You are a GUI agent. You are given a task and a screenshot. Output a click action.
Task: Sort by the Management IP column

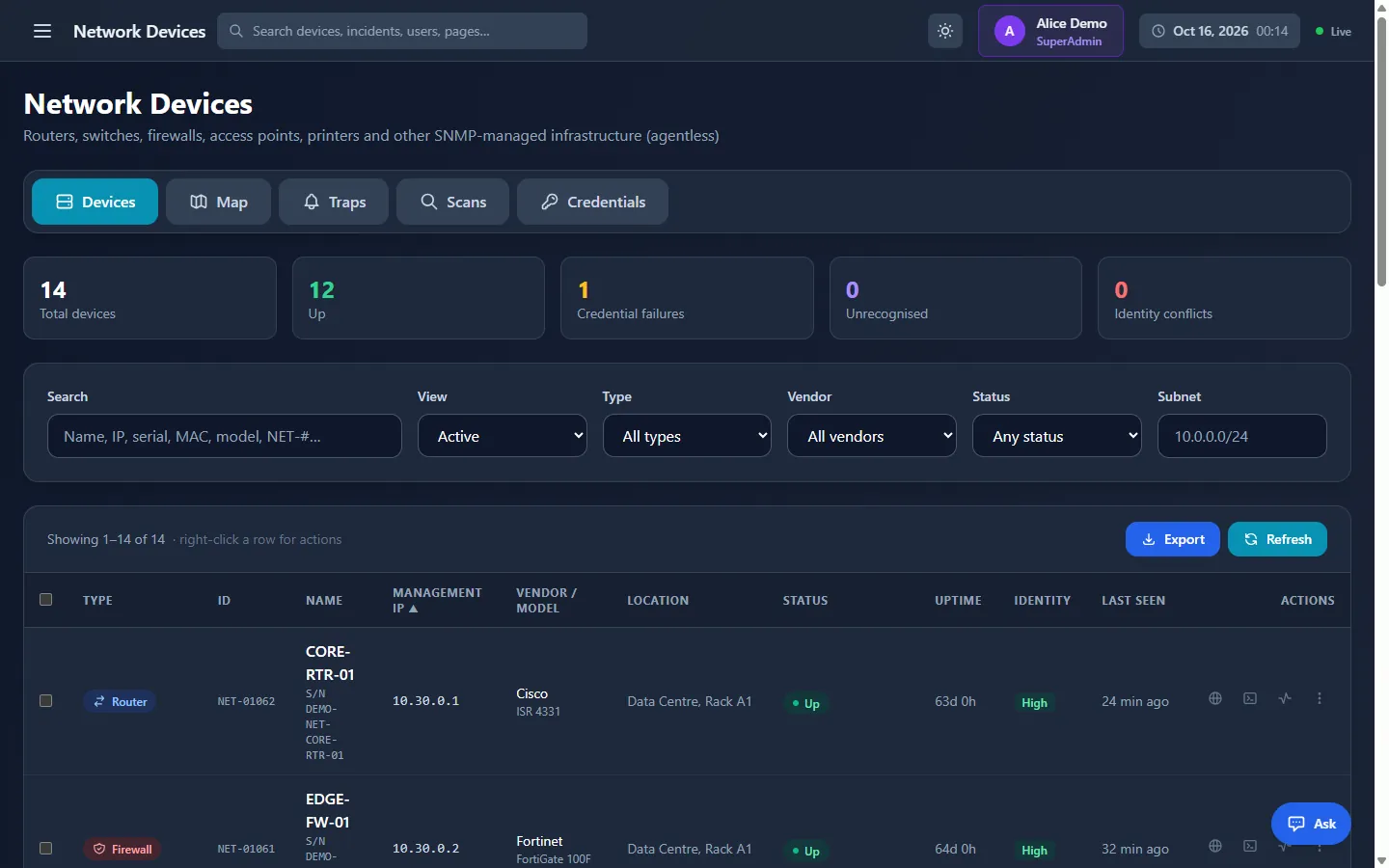(x=437, y=600)
